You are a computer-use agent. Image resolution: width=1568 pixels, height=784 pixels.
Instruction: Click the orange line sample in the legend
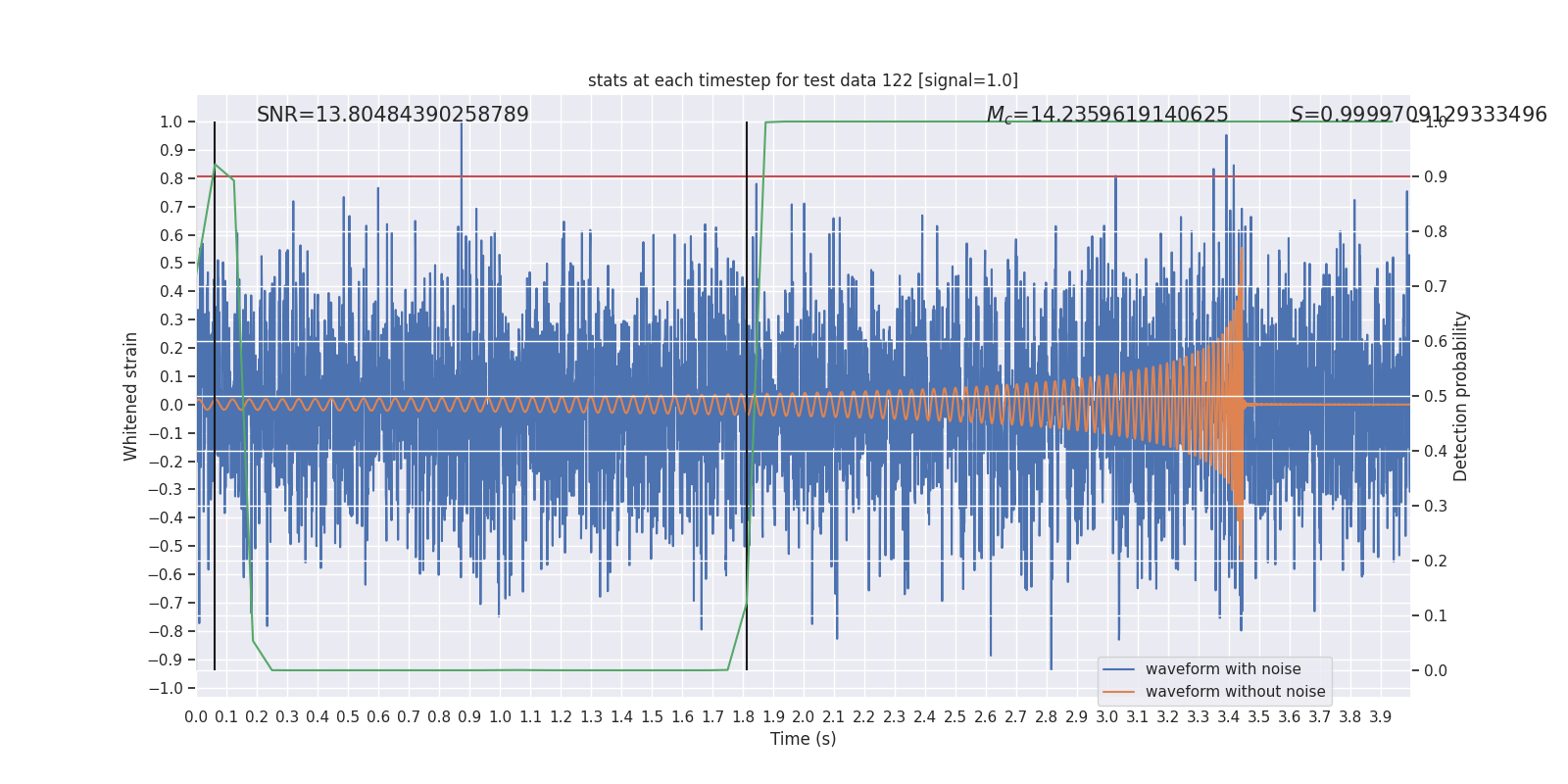(1119, 692)
